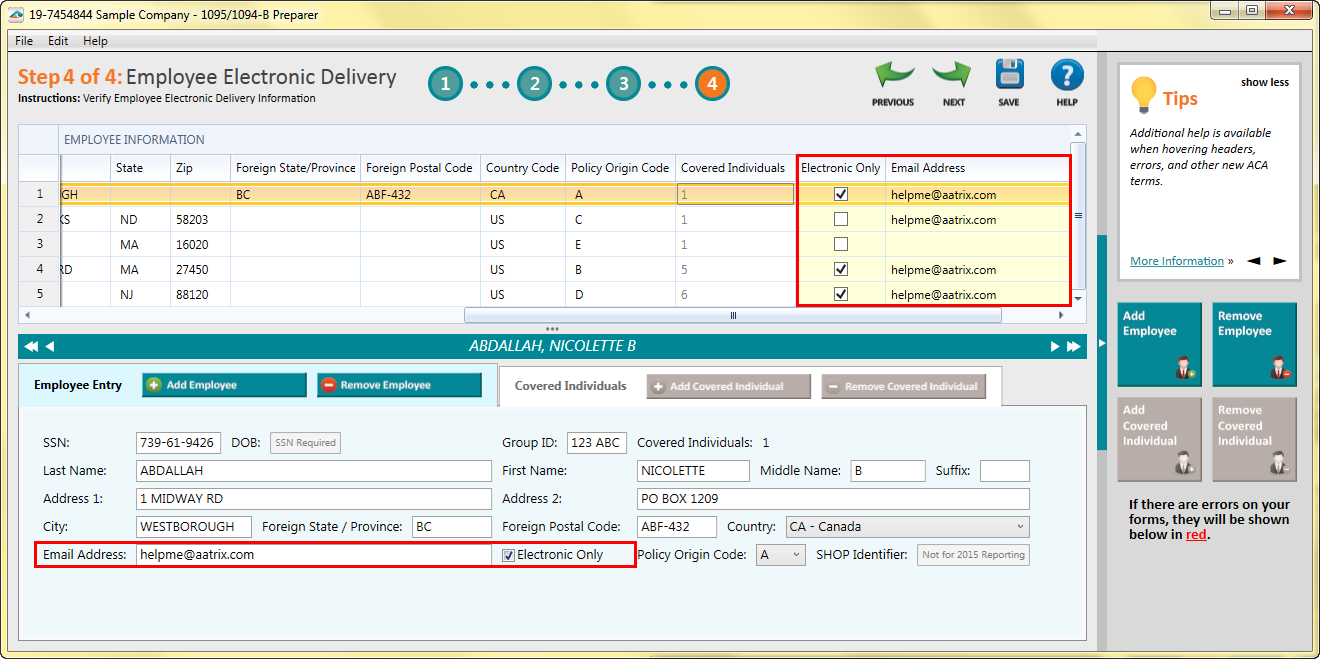The image size is (1320, 659).
Task: Switch to Covered Individuals tab
Action: coord(570,386)
